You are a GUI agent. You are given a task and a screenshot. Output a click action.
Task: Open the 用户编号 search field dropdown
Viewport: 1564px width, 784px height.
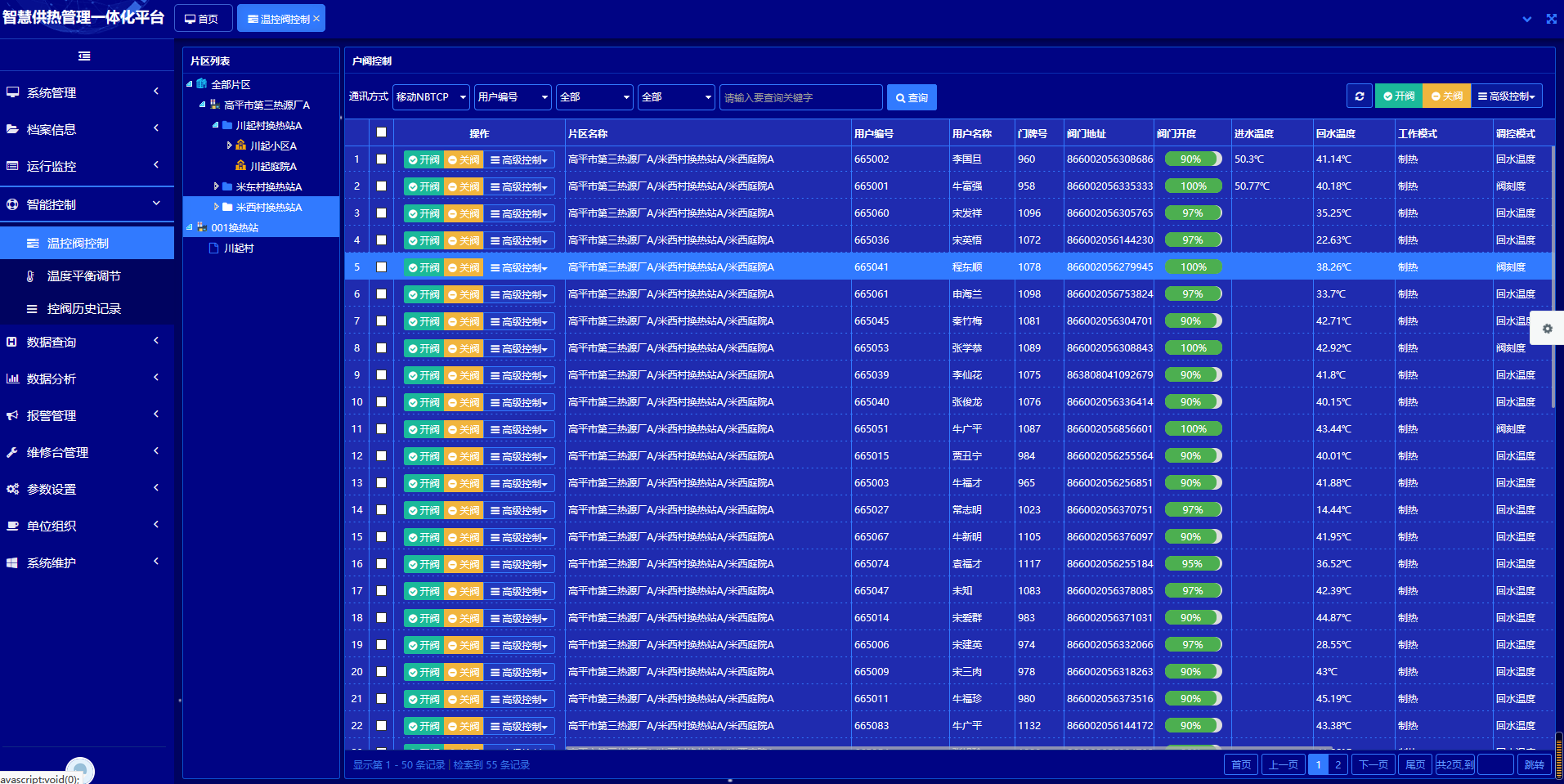513,97
